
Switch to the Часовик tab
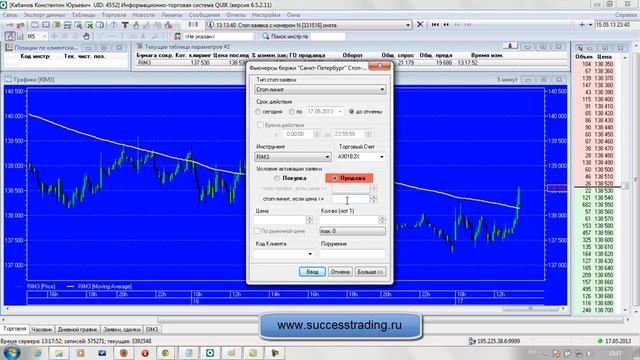pyautogui.click(x=42, y=329)
